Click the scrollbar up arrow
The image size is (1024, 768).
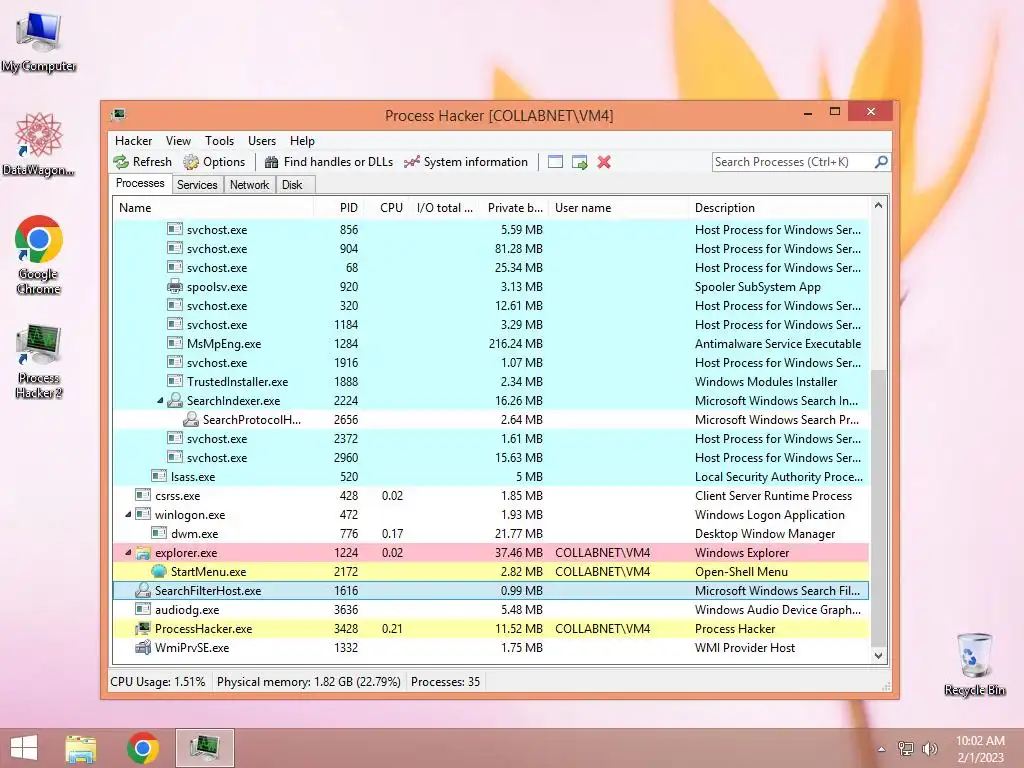pos(878,206)
